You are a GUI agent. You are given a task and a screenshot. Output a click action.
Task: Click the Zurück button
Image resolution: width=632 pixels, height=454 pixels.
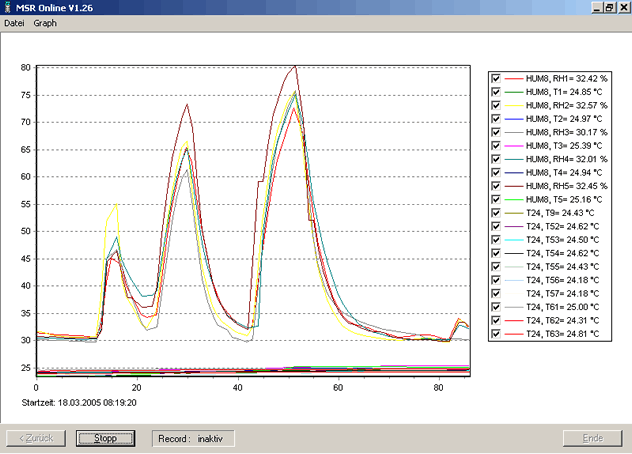click(x=36, y=438)
